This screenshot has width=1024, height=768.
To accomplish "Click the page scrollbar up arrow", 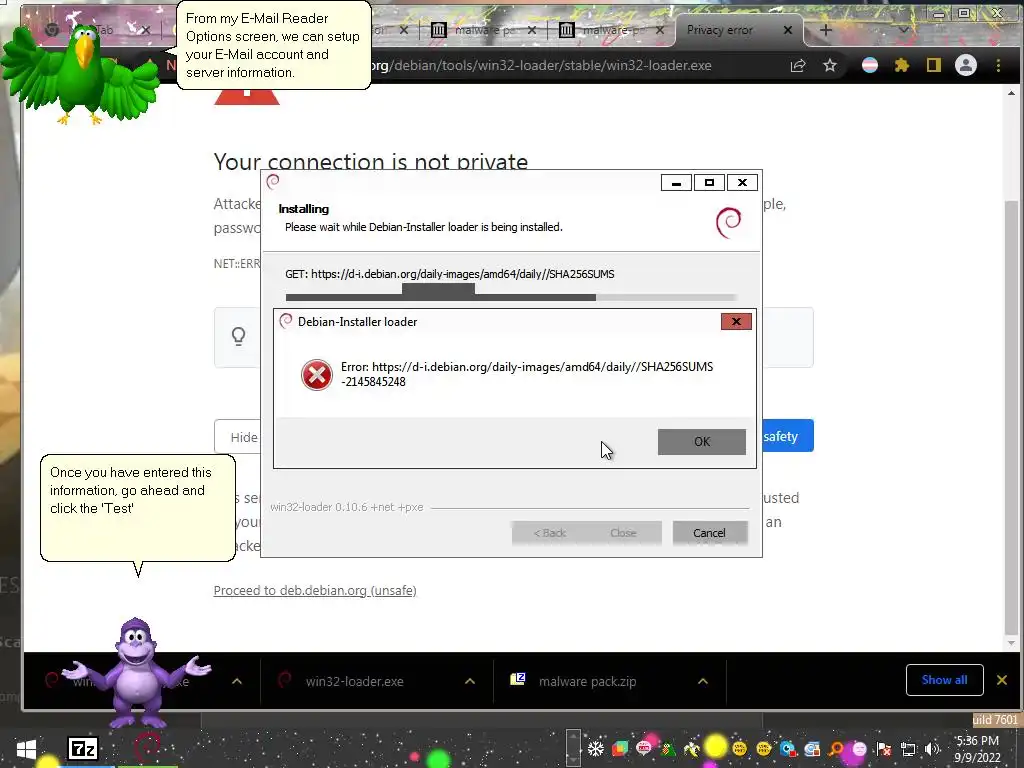I will (1011, 93).
